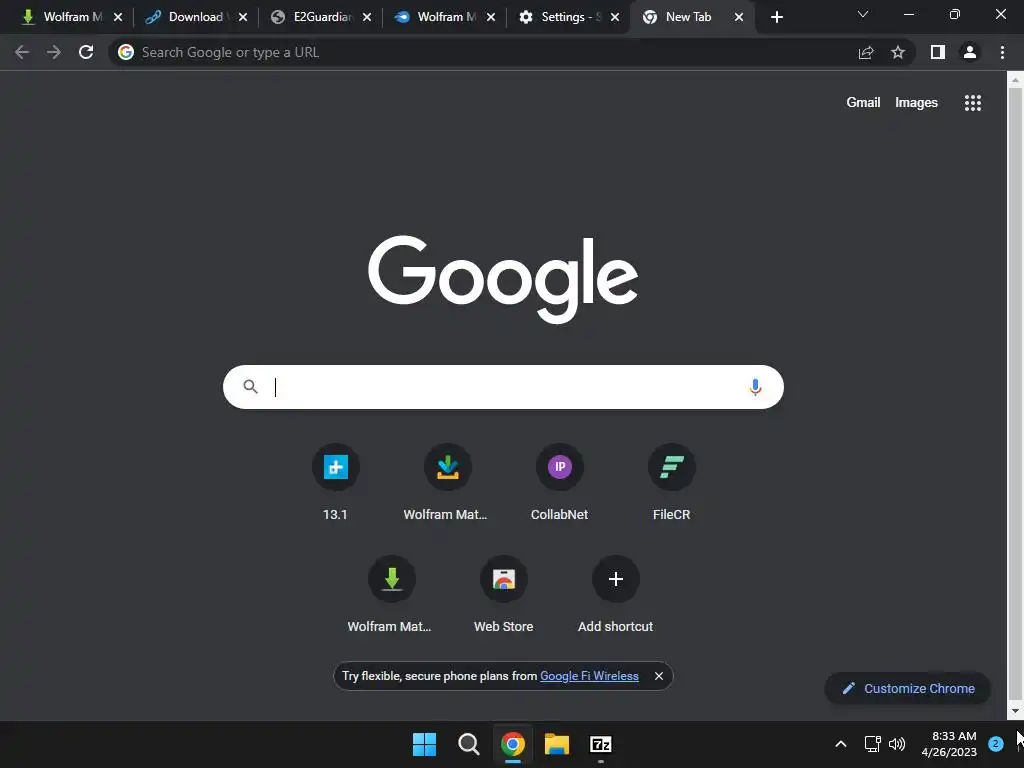Open Google Images link
Image resolution: width=1024 pixels, height=768 pixels.
(916, 103)
